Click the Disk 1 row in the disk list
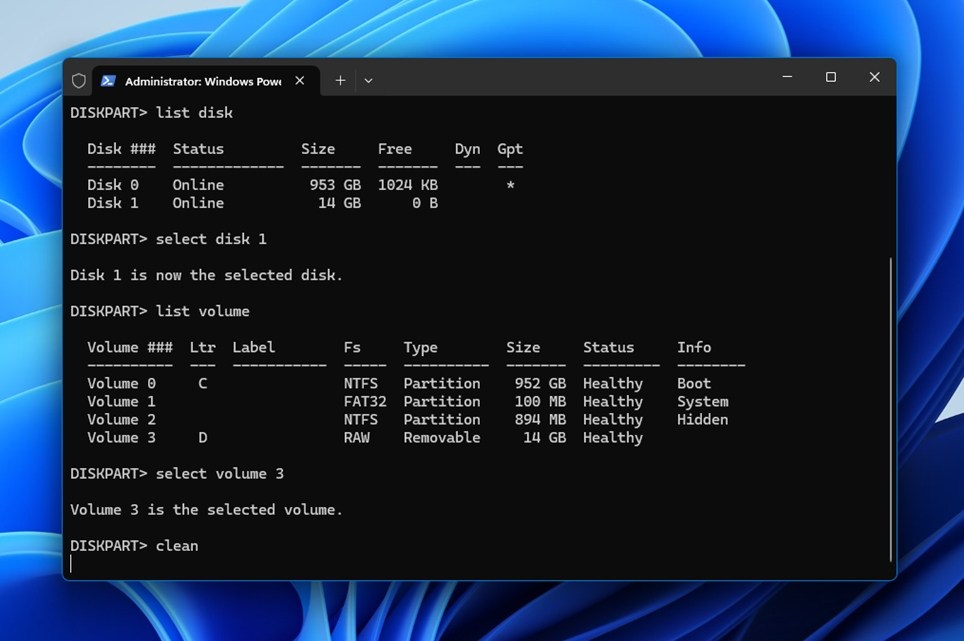Viewport: 964px width, 641px height. coord(263,203)
